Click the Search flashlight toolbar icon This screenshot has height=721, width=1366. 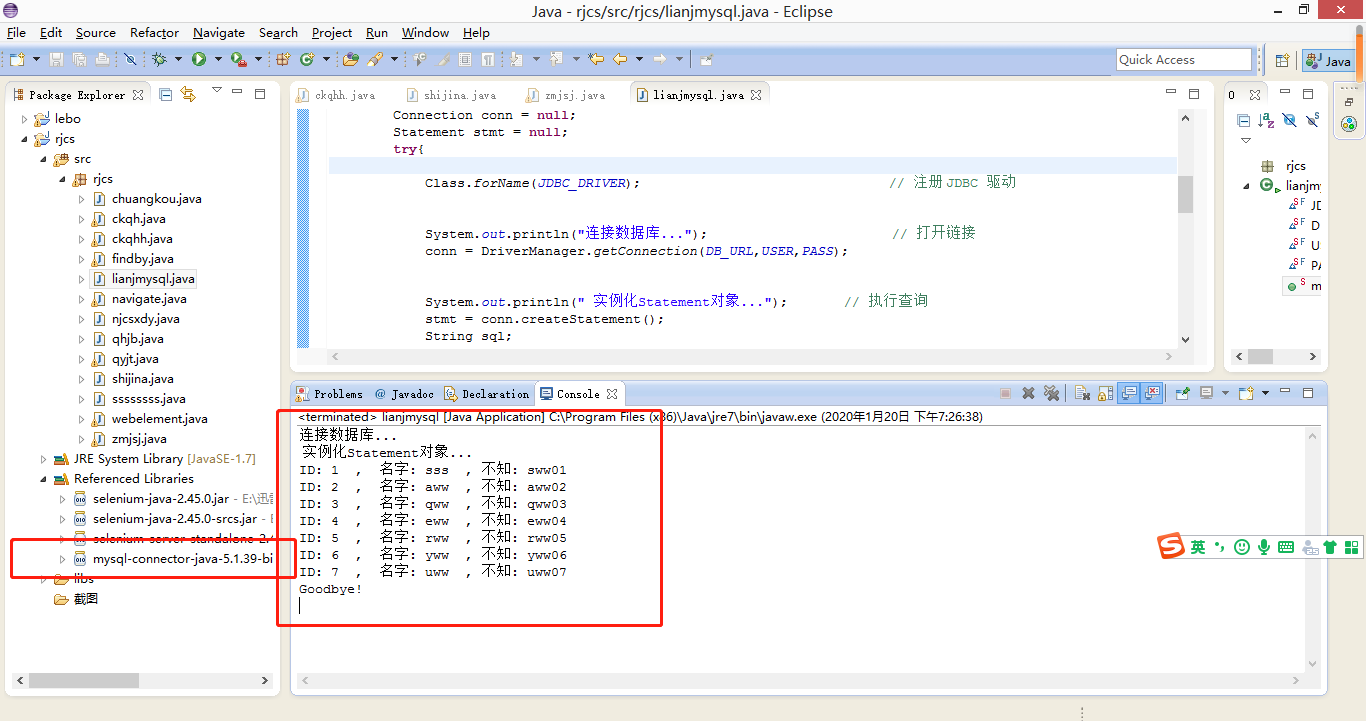tap(375, 60)
